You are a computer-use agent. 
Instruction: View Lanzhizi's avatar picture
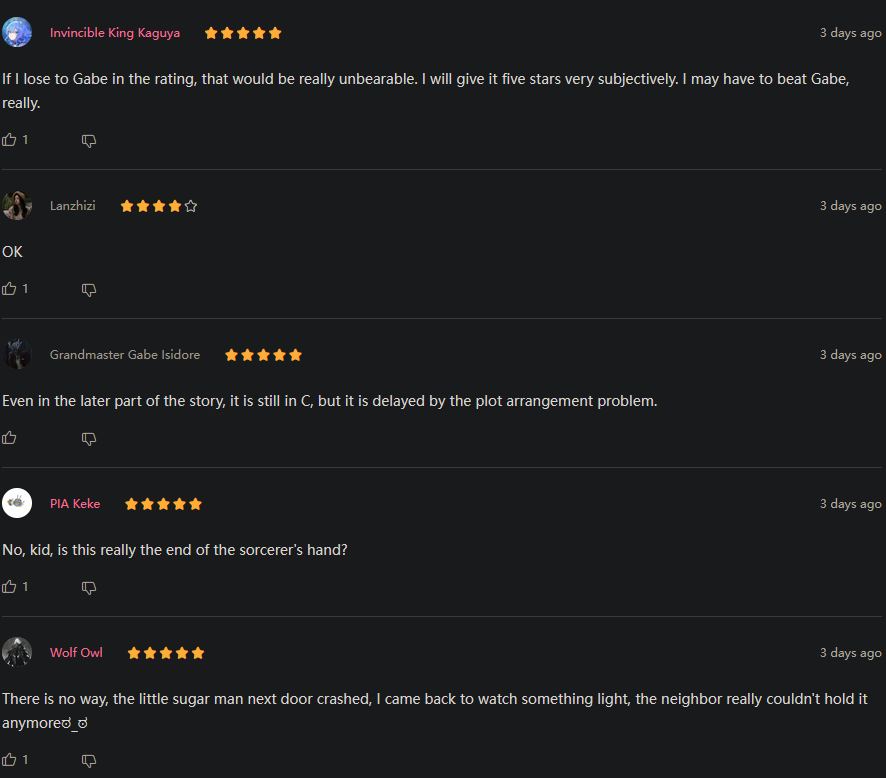[x=17, y=205]
